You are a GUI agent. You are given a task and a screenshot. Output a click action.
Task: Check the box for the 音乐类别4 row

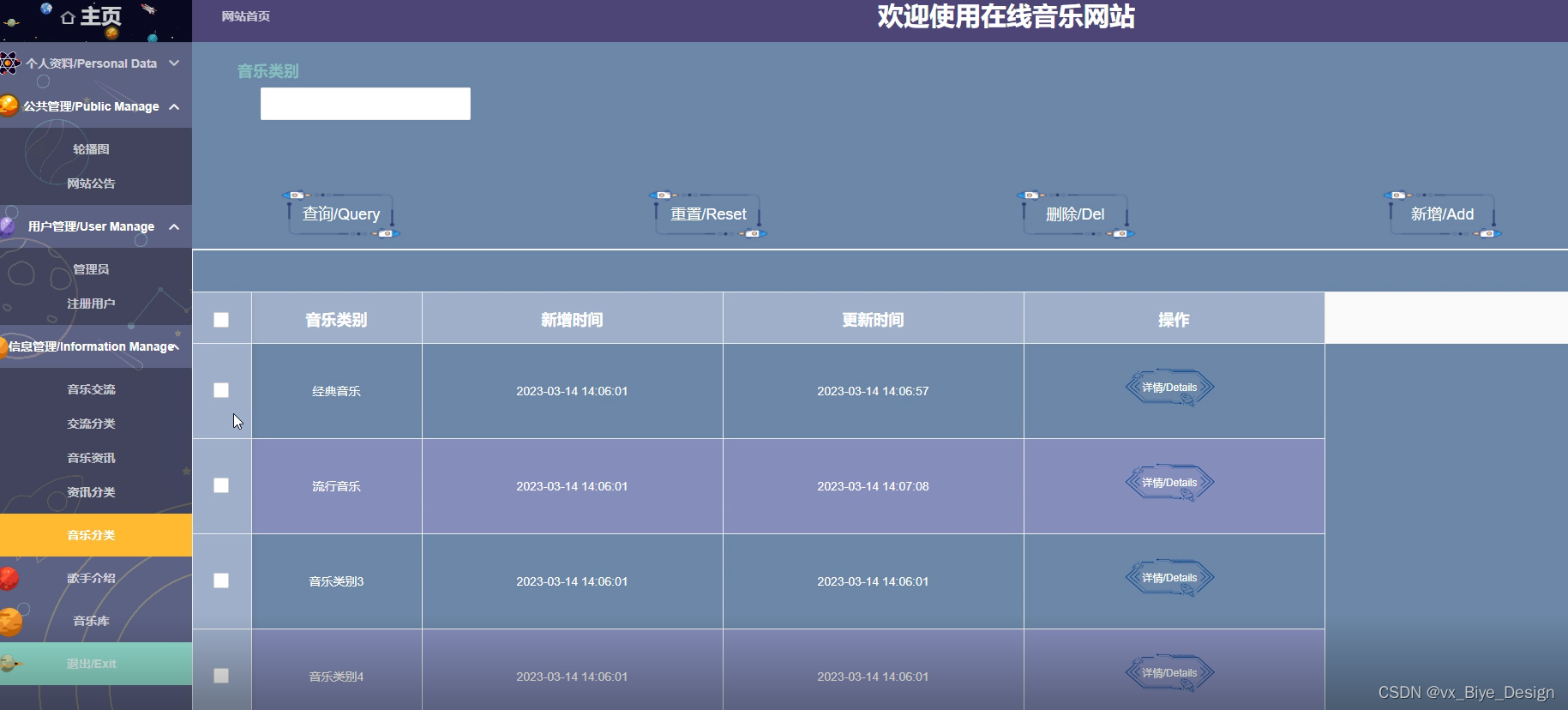(221, 676)
